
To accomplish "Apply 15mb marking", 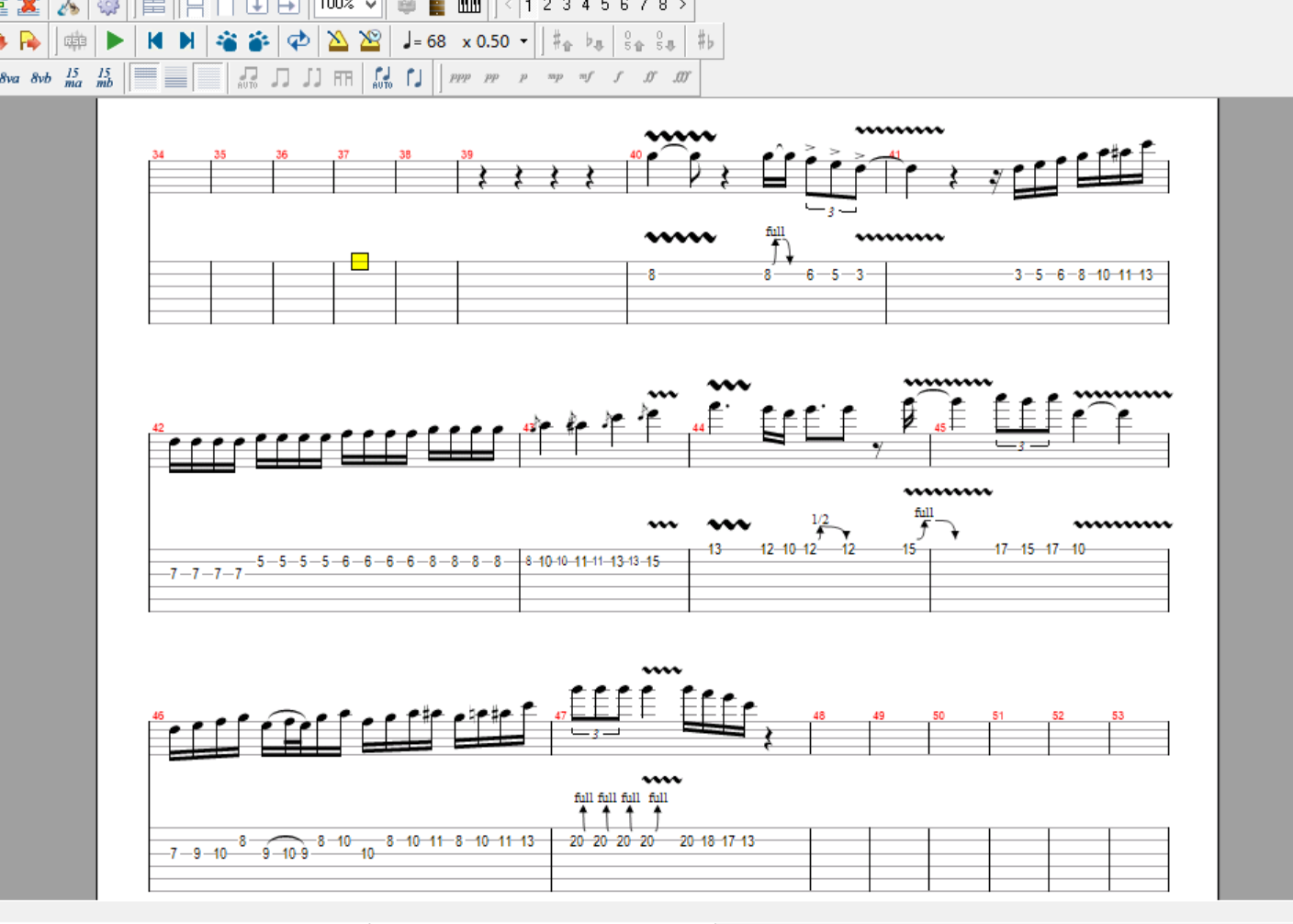I will pos(105,78).
